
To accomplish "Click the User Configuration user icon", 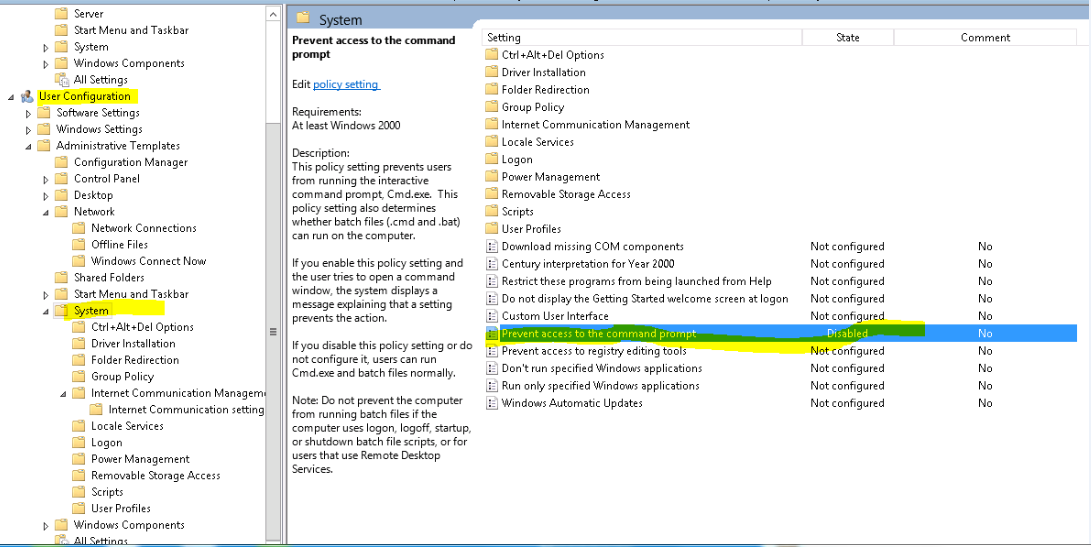I will point(27,96).
